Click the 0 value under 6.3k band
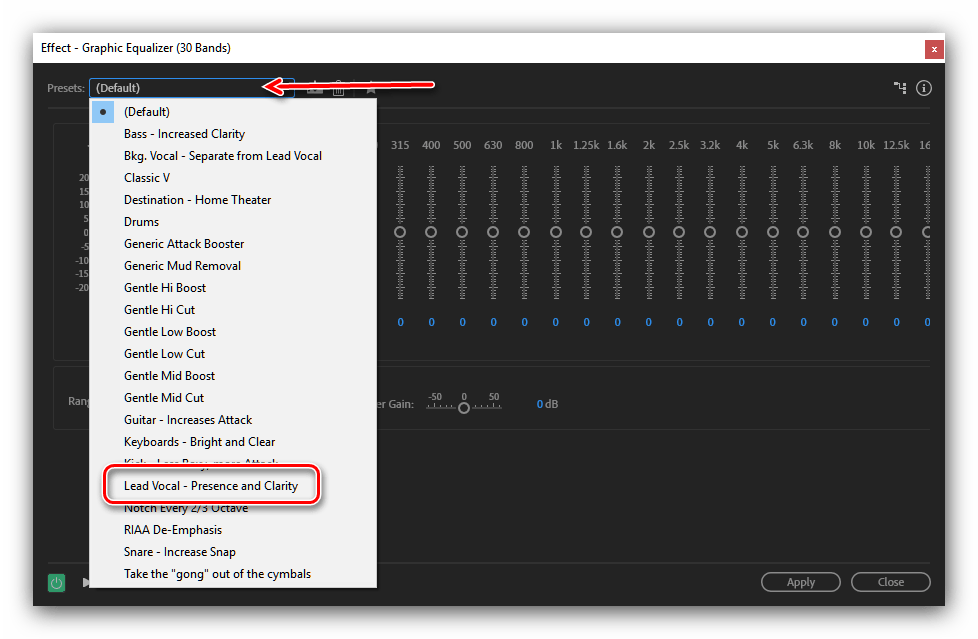Image resolution: width=978 pixels, height=639 pixels. [x=803, y=323]
